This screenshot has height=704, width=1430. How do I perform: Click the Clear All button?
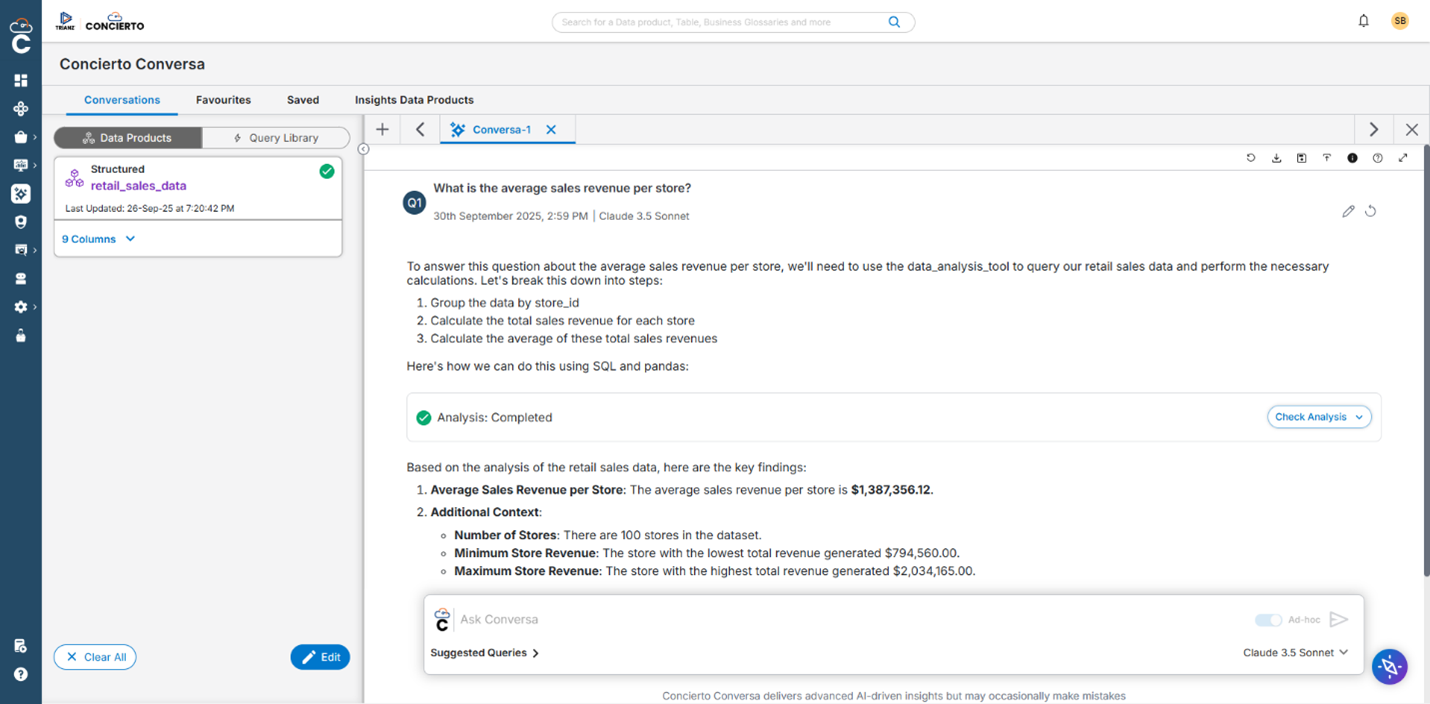coord(94,657)
